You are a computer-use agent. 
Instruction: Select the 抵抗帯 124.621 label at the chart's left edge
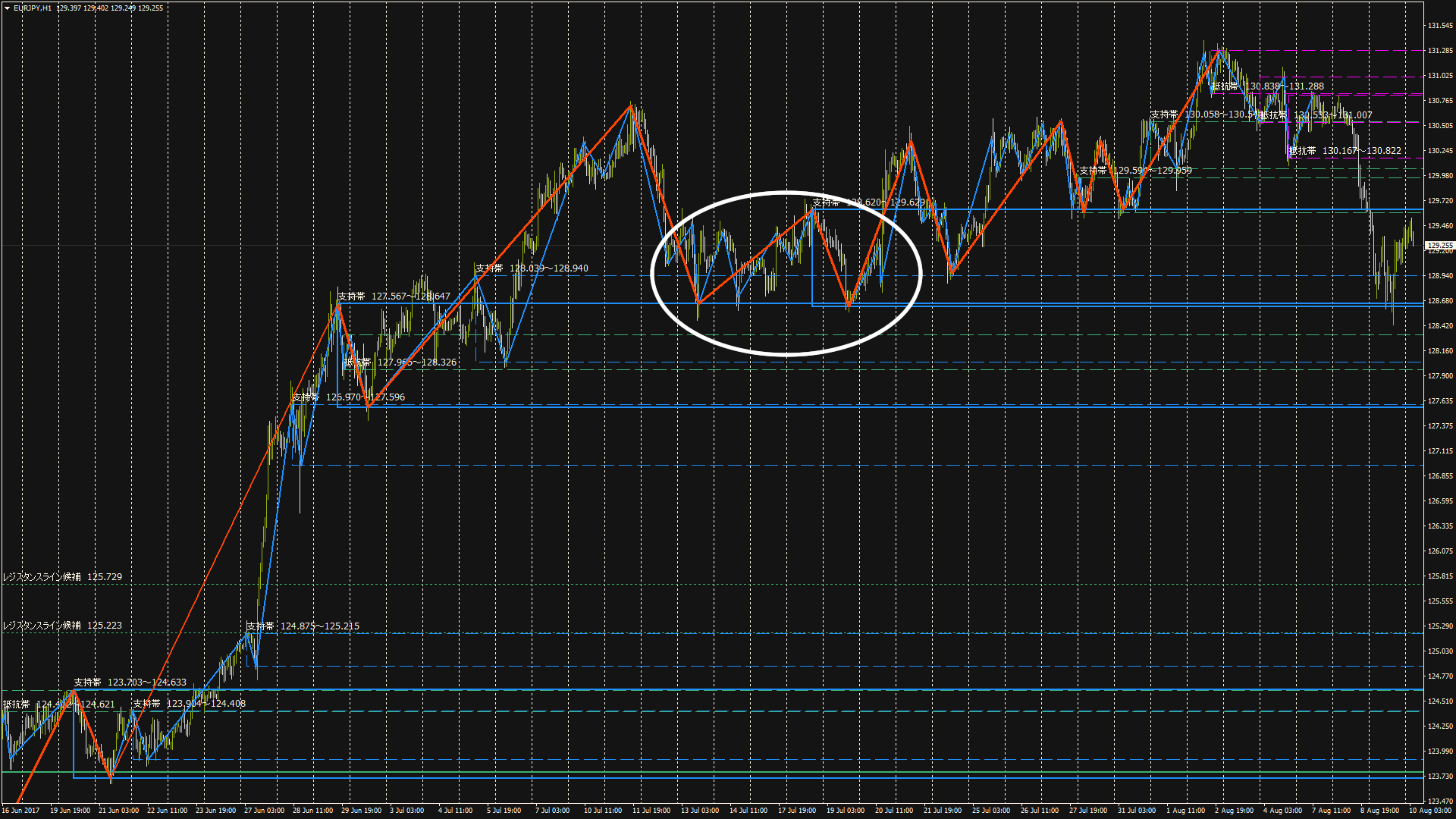(58, 704)
